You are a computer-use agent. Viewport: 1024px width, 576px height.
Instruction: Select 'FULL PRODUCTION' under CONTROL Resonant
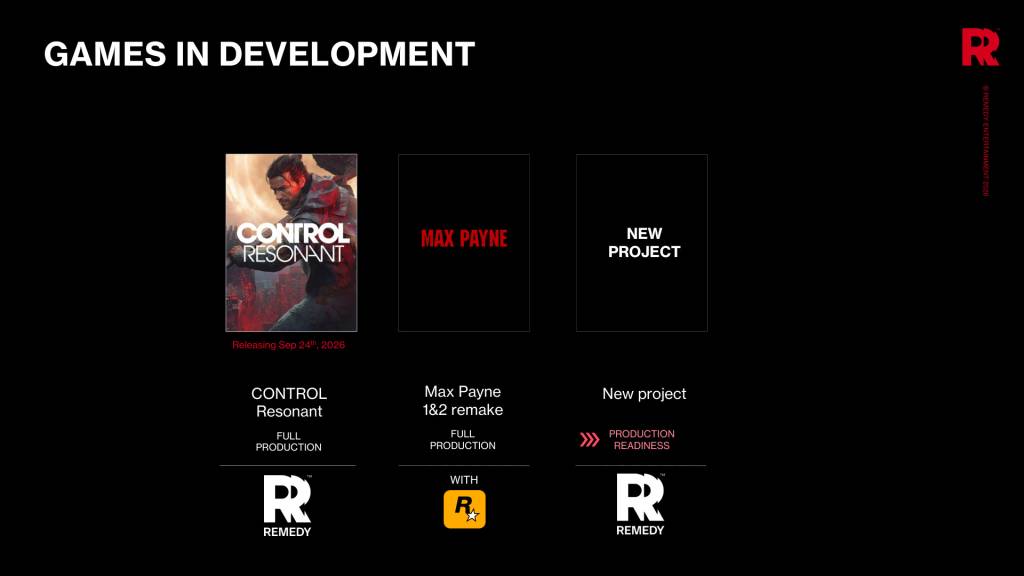tap(288, 441)
